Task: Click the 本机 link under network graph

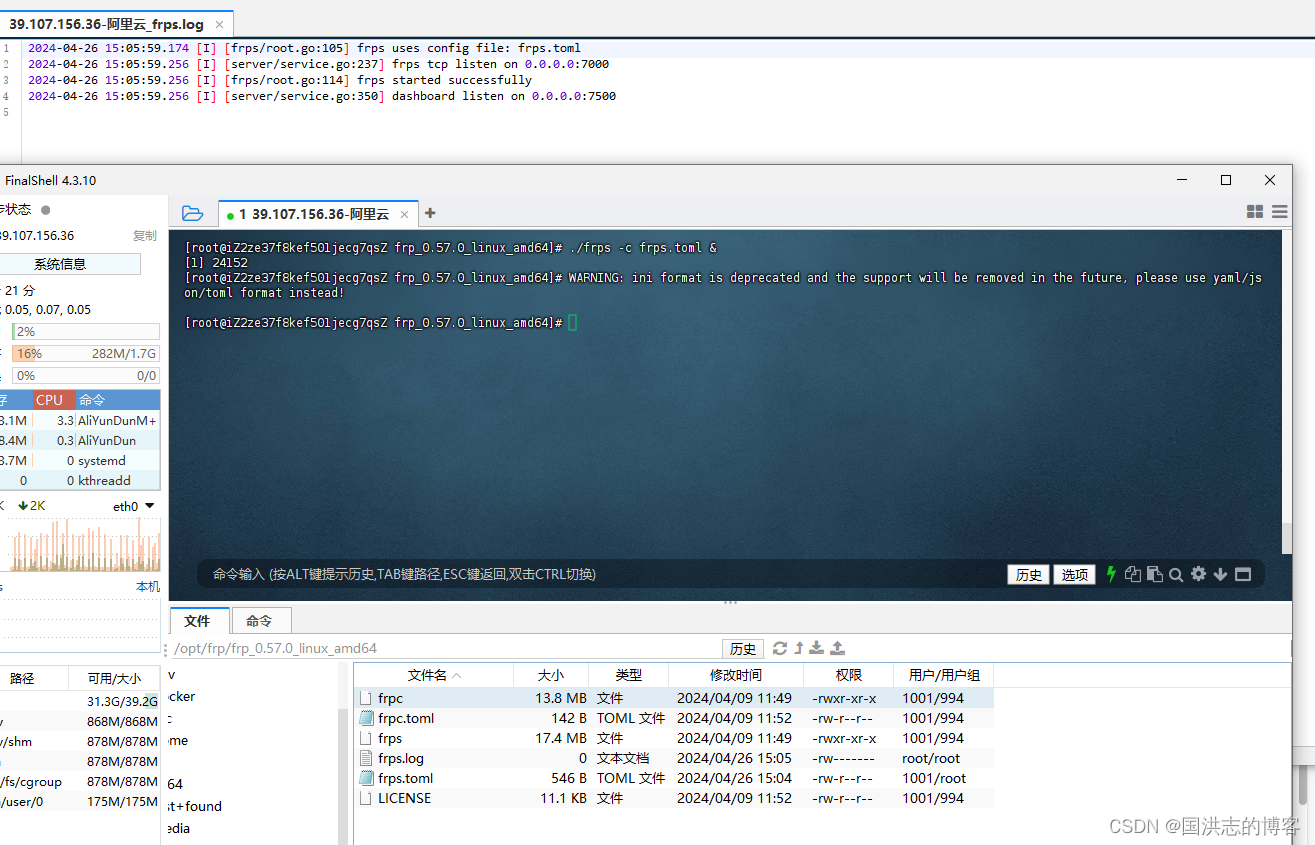Action: [x=147, y=587]
